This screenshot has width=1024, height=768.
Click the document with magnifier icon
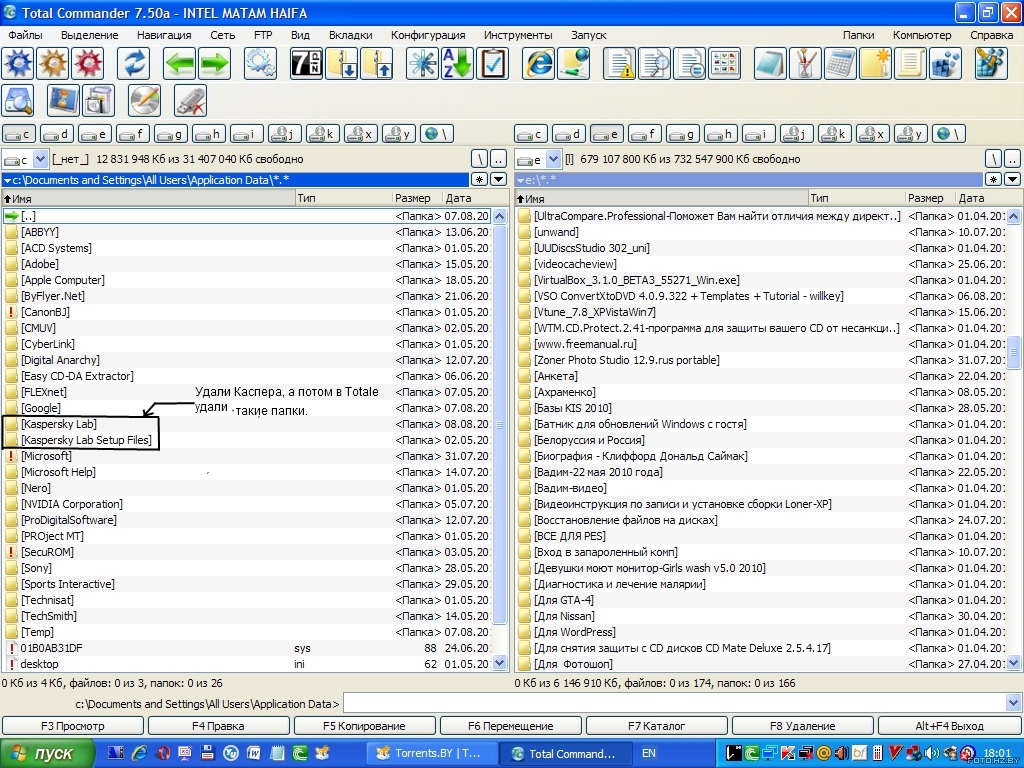(x=654, y=64)
